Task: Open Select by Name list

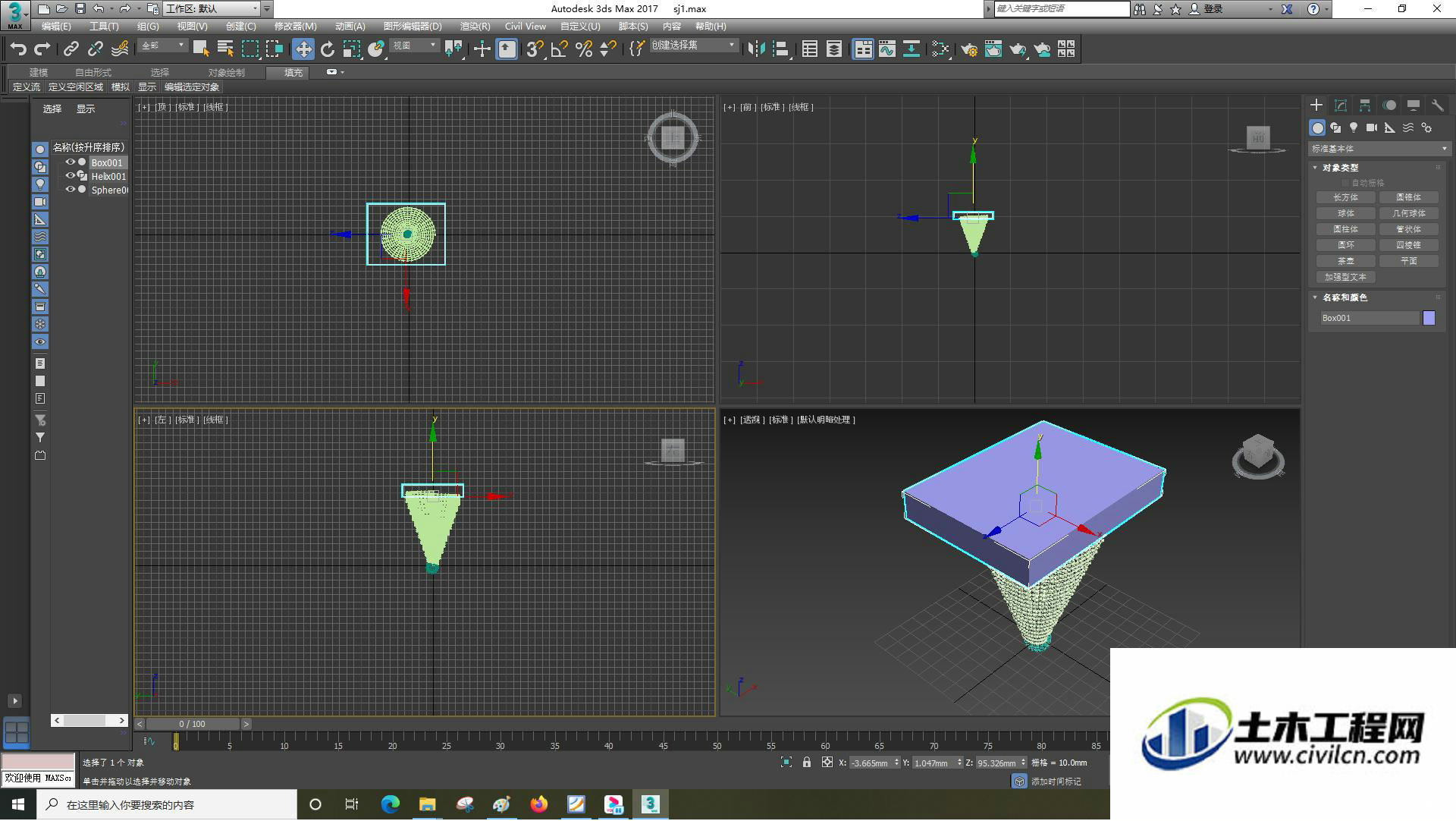Action: (x=225, y=49)
